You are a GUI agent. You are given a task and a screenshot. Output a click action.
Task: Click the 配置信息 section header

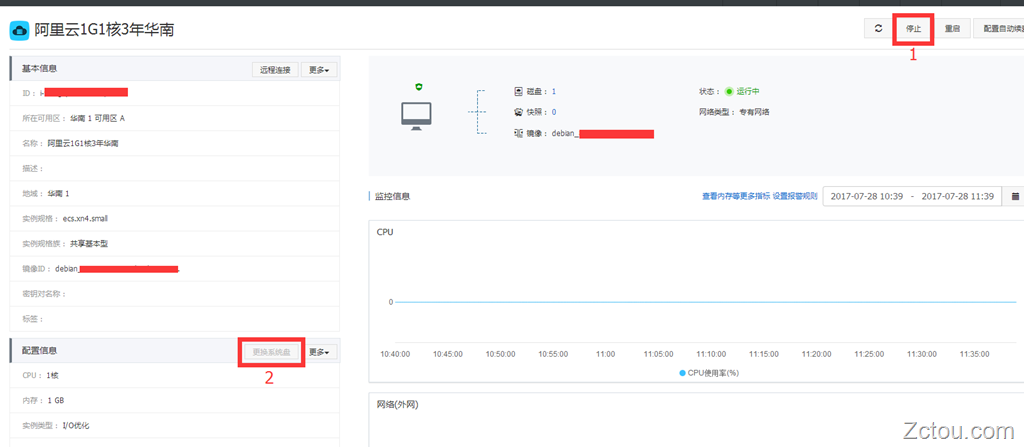point(39,351)
